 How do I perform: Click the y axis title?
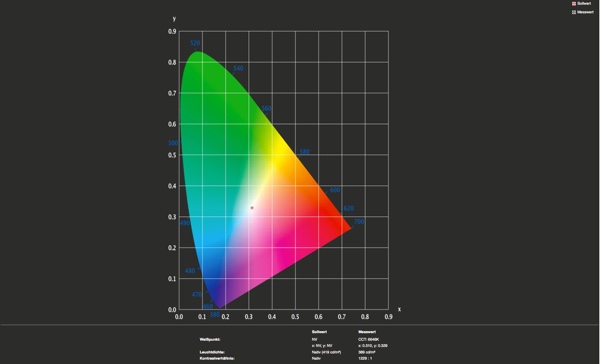click(174, 18)
